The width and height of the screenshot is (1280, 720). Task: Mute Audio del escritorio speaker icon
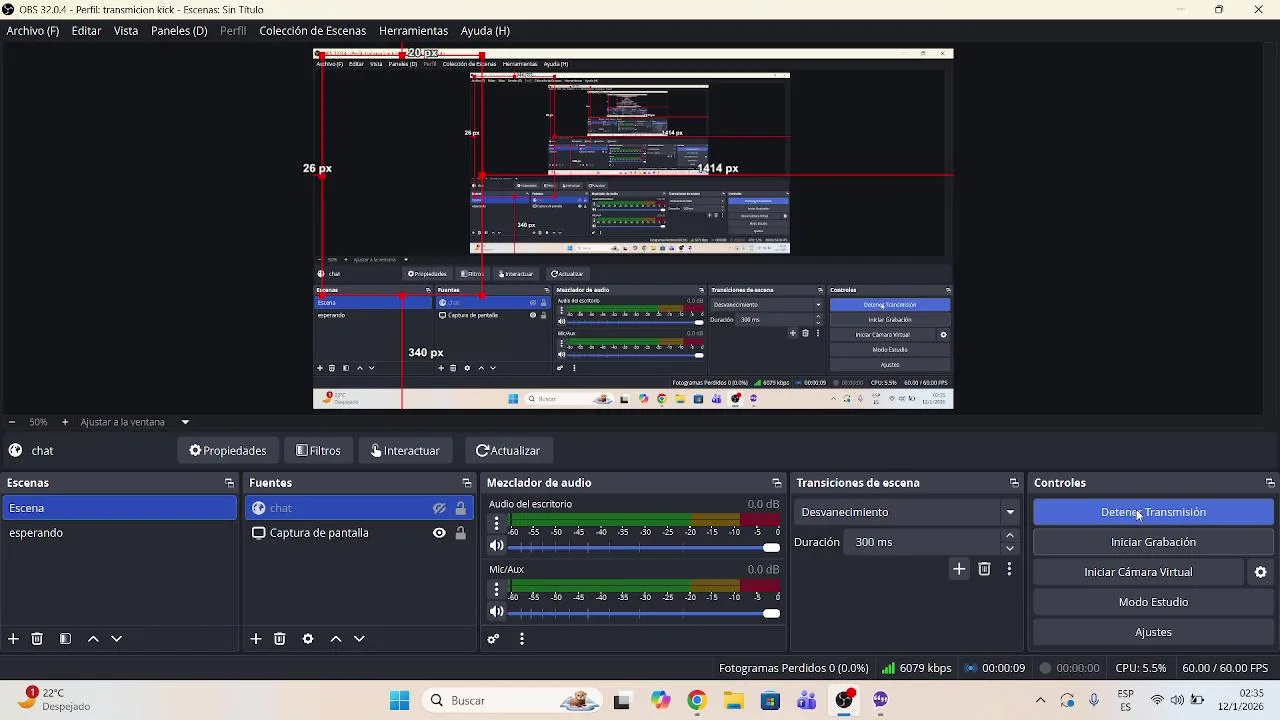pyautogui.click(x=497, y=546)
